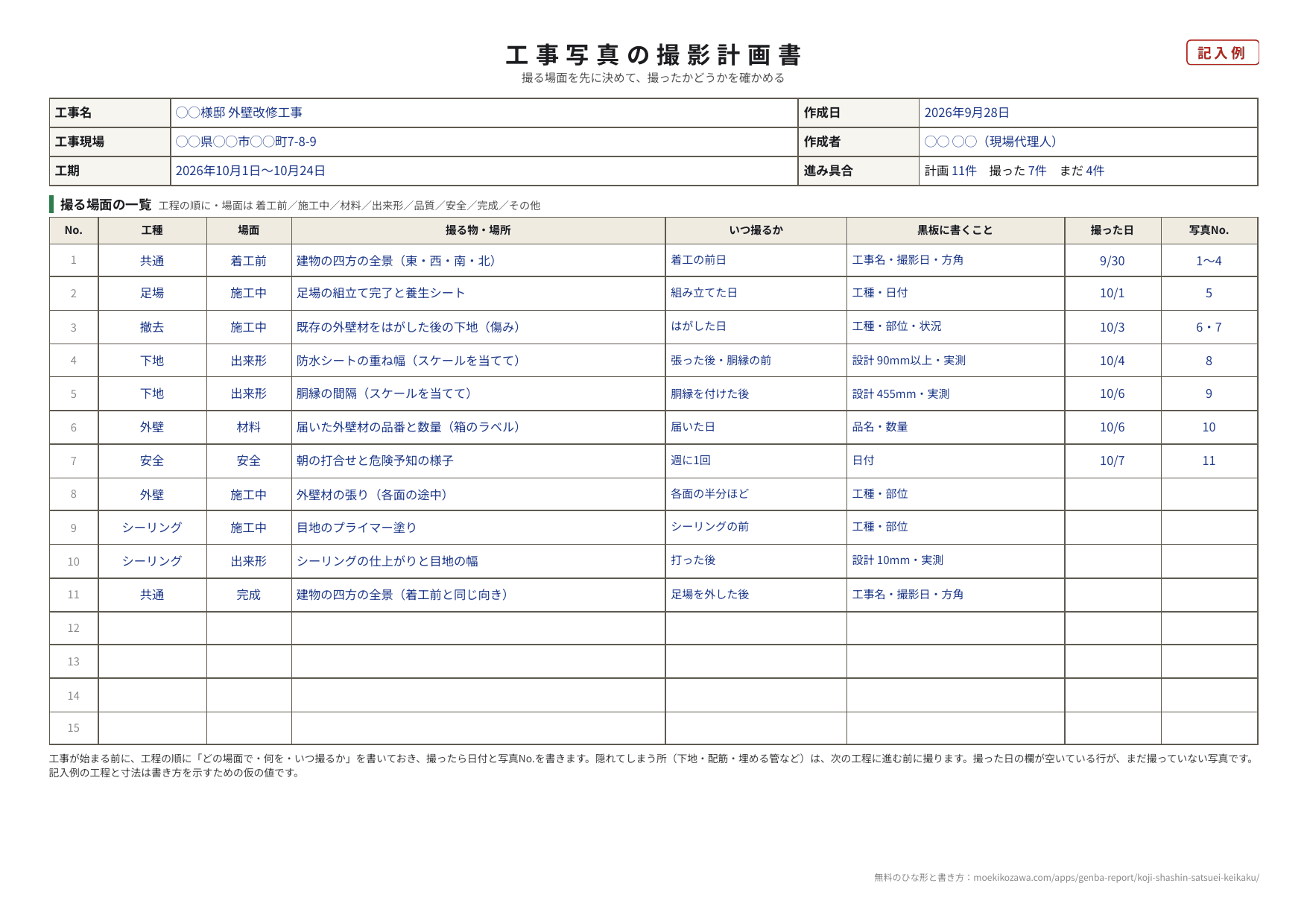Open the moekikozawa.com footer URL
The height and width of the screenshot is (924, 1307).
tap(1115, 878)
